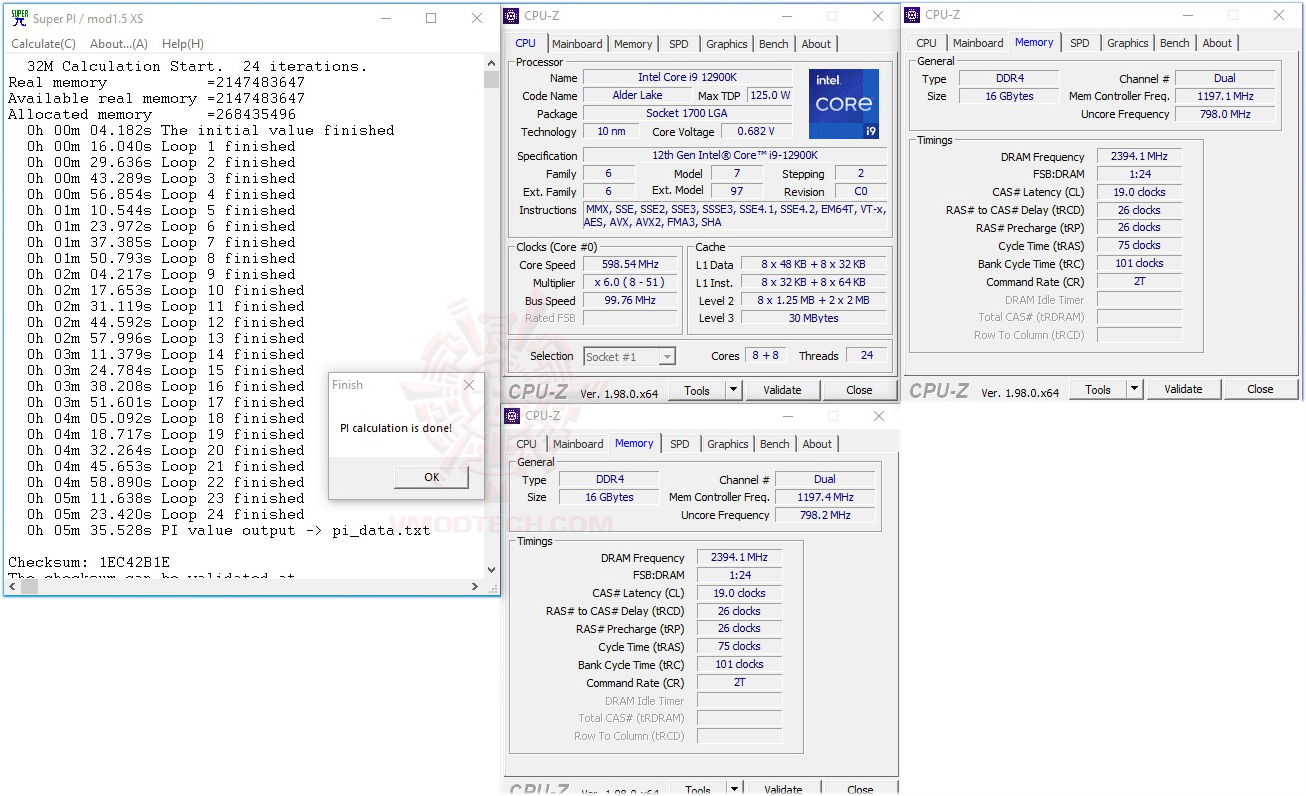This screenshot has width=1306, height=796.
Task: Open Bench tab in the CPU-Z Processor window
Action: pos(774,44)
